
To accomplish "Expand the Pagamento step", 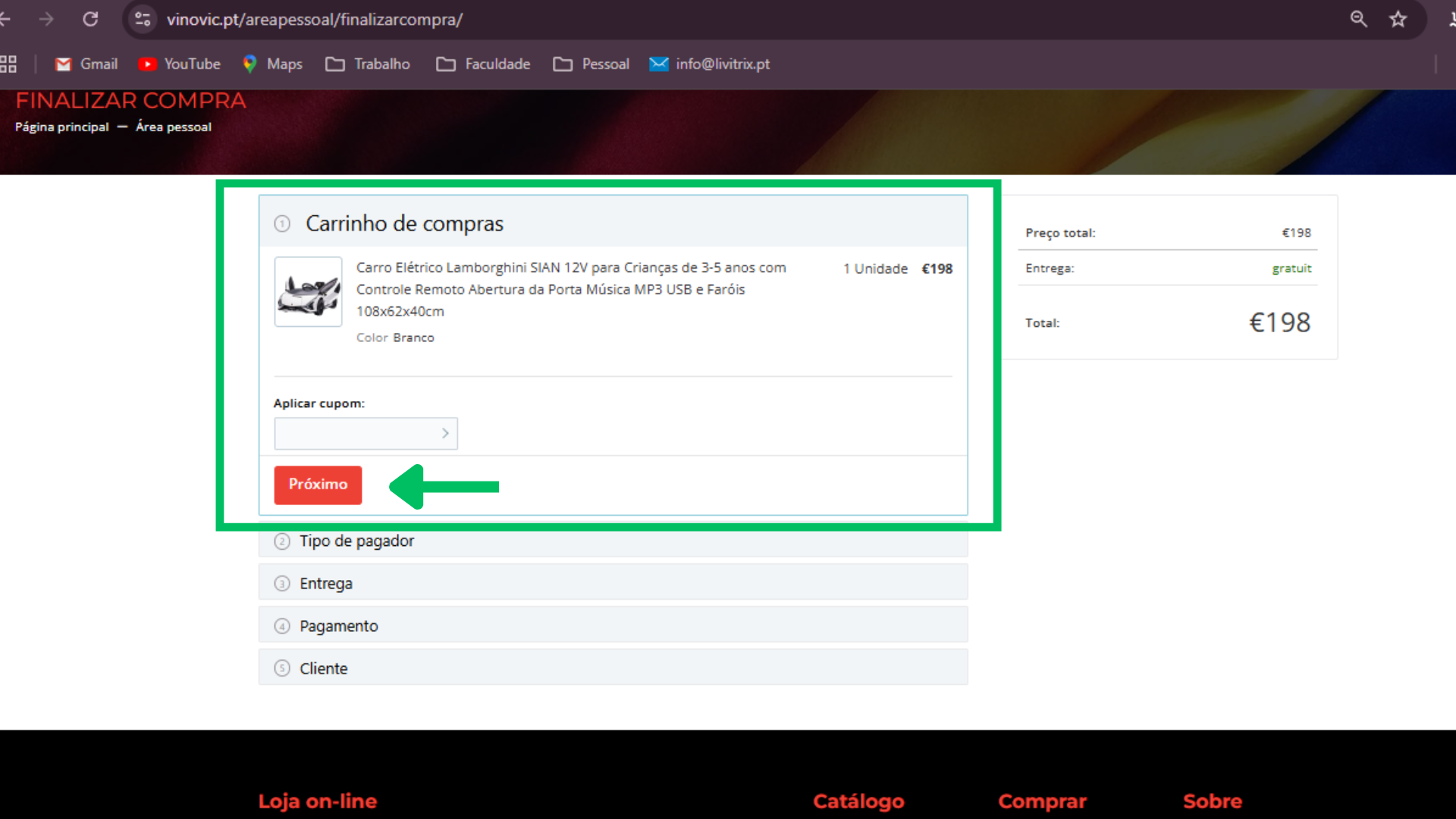I will [338, 626].
